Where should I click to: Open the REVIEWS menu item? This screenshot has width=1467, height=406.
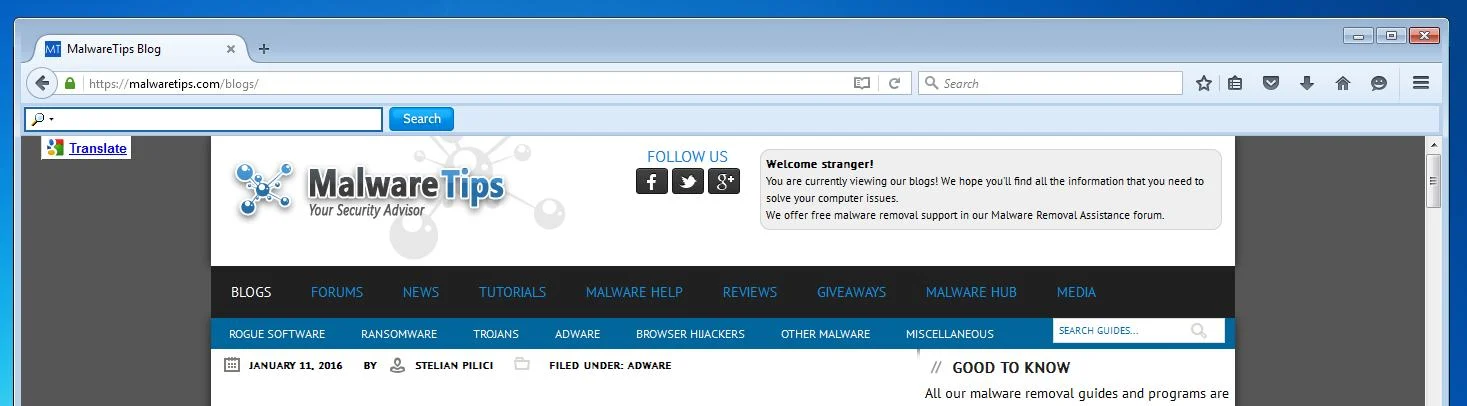750,292
